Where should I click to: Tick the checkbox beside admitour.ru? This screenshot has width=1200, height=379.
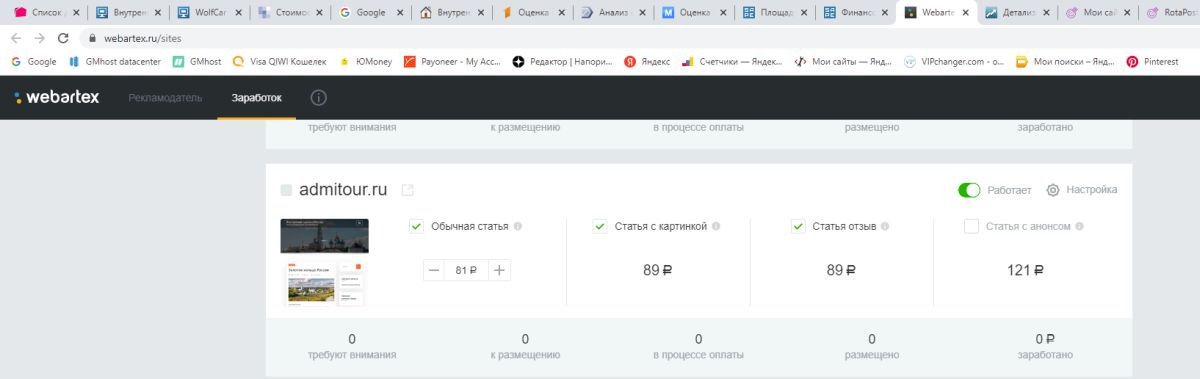(x=287, y=190)
